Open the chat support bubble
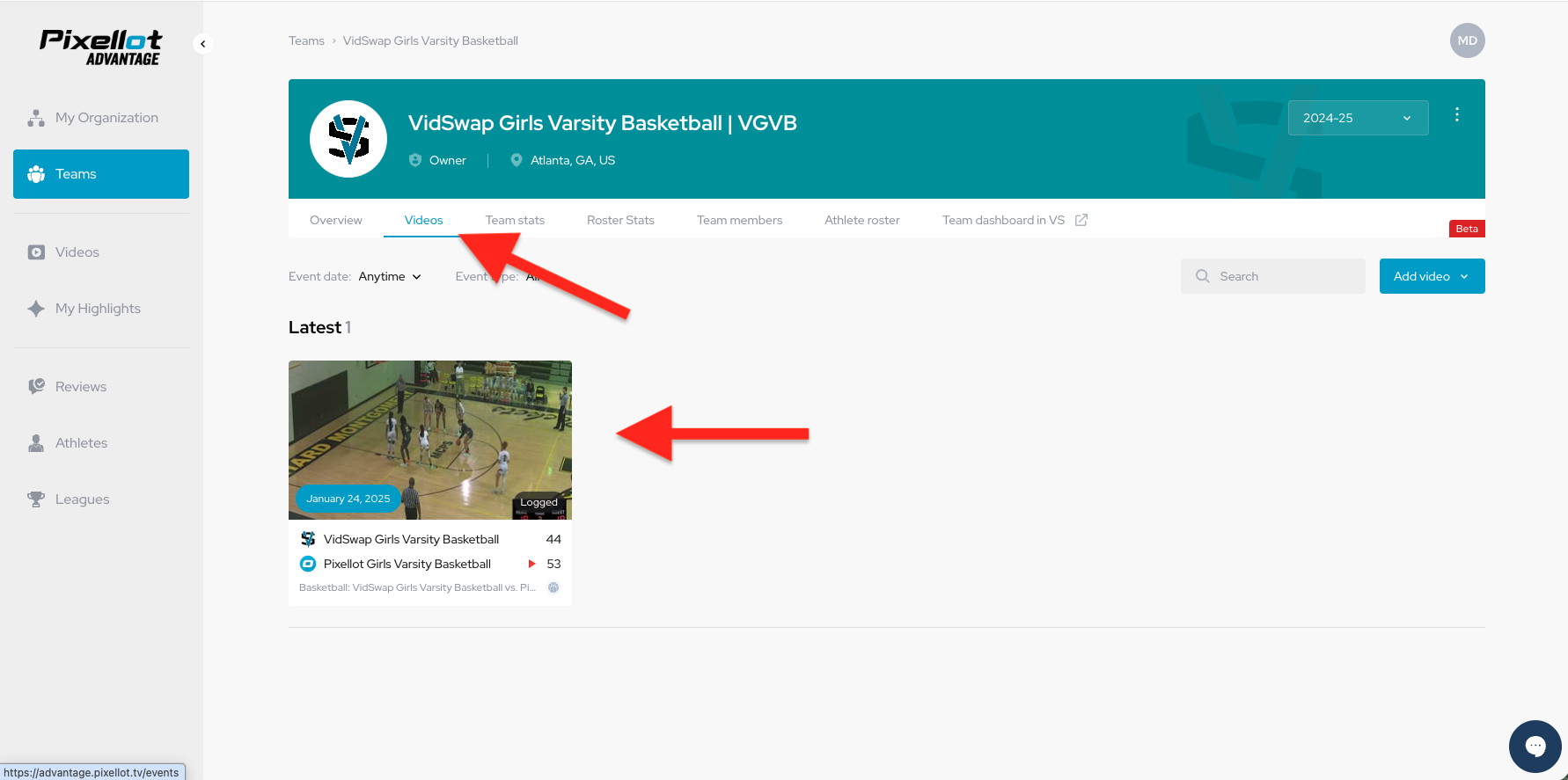This screenshot has height=780, width=1568. pos(1535,747)
